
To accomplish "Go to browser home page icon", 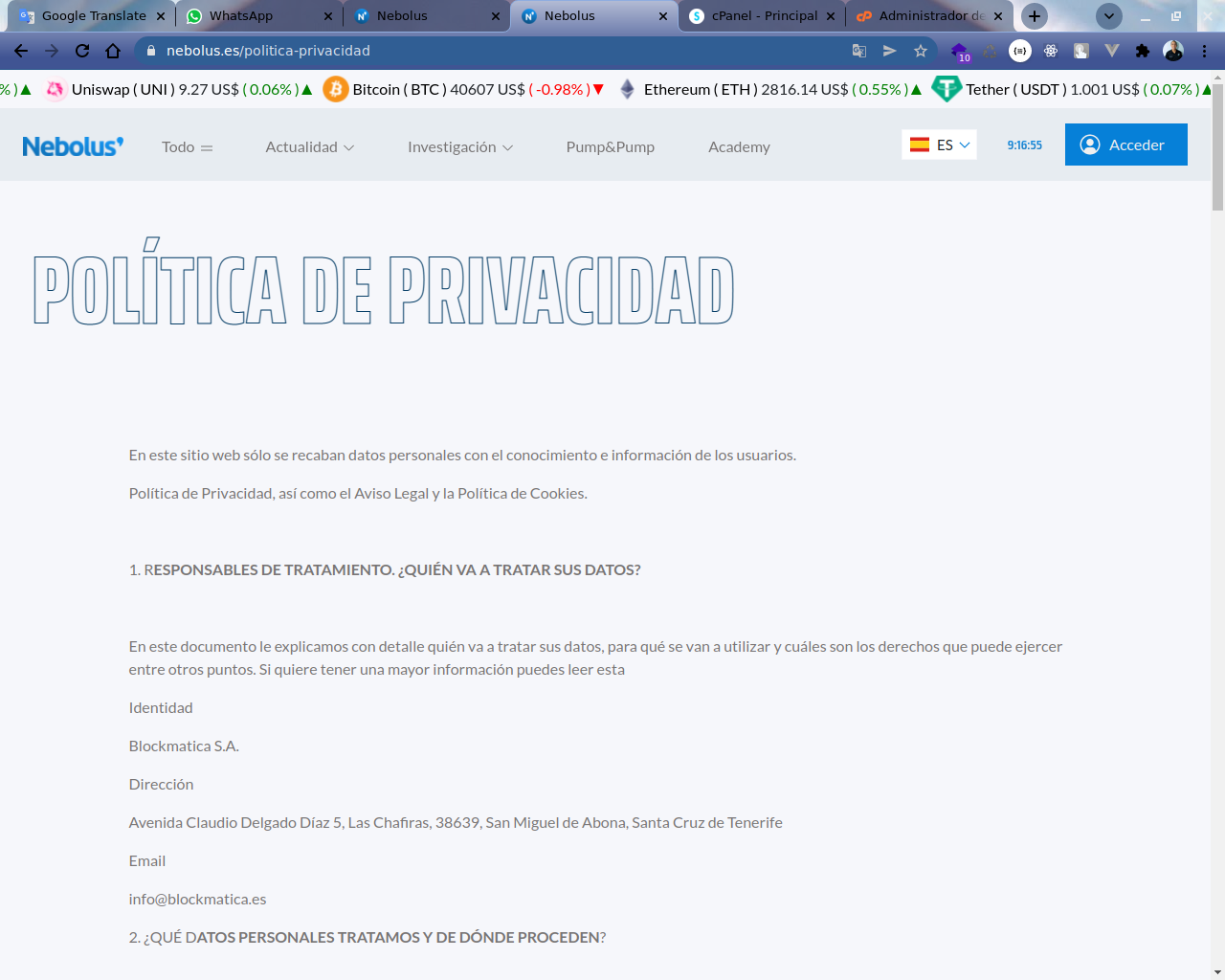I will pyautogui.click(x=113, y=51).
